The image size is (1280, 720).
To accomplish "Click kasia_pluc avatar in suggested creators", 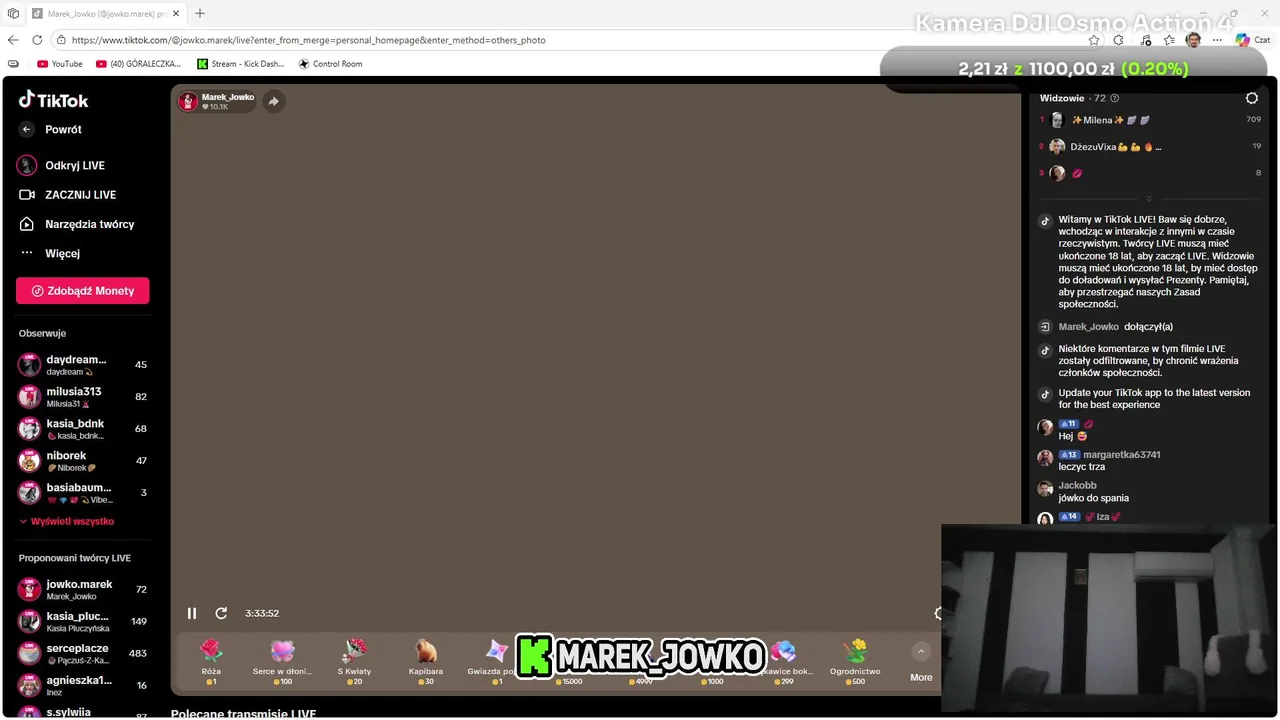I will click(29, 621).
